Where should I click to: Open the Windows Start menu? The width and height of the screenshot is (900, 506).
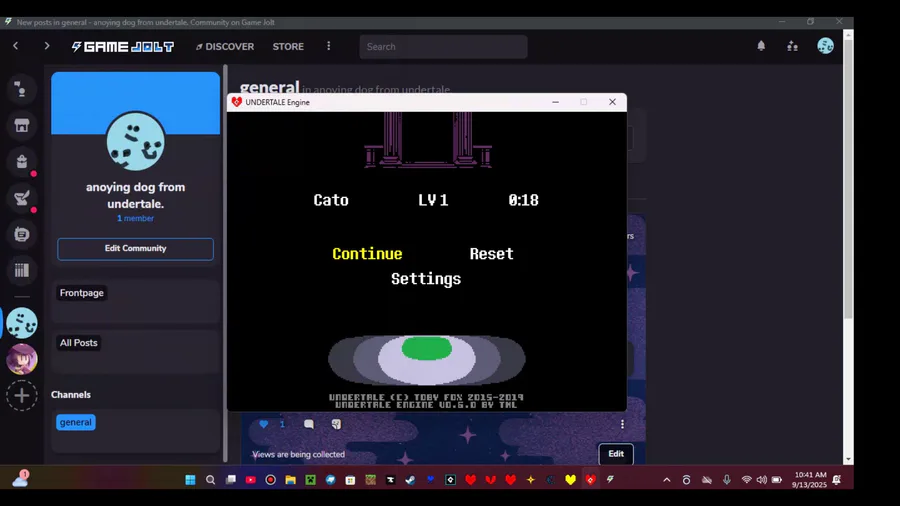tap(190, 480)
